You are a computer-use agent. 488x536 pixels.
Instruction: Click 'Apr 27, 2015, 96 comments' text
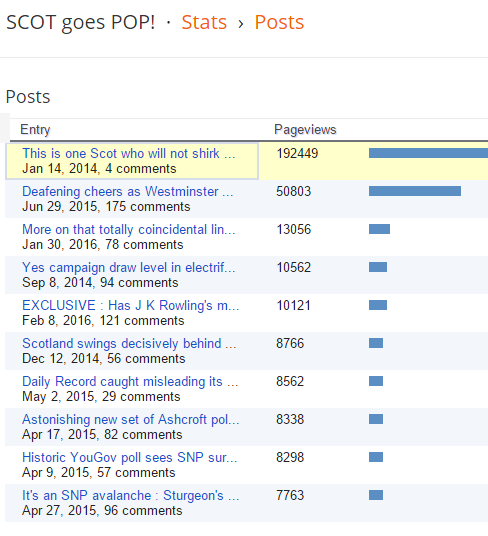[102, 511]
